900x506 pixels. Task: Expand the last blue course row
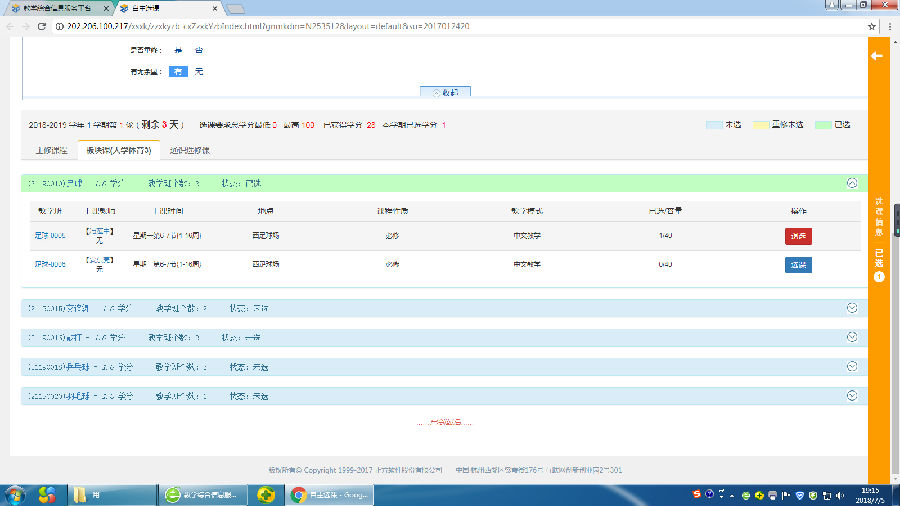(x=852, y=395)
